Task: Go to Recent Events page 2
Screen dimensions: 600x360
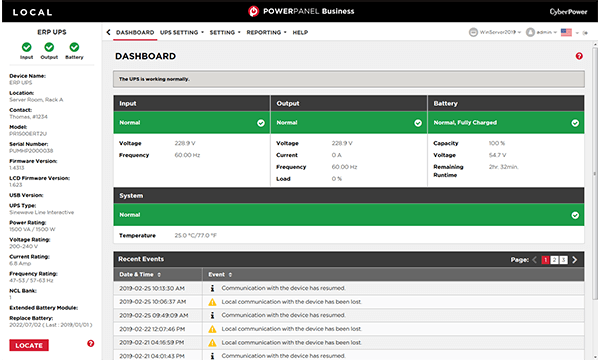Action: coord(554,260)
